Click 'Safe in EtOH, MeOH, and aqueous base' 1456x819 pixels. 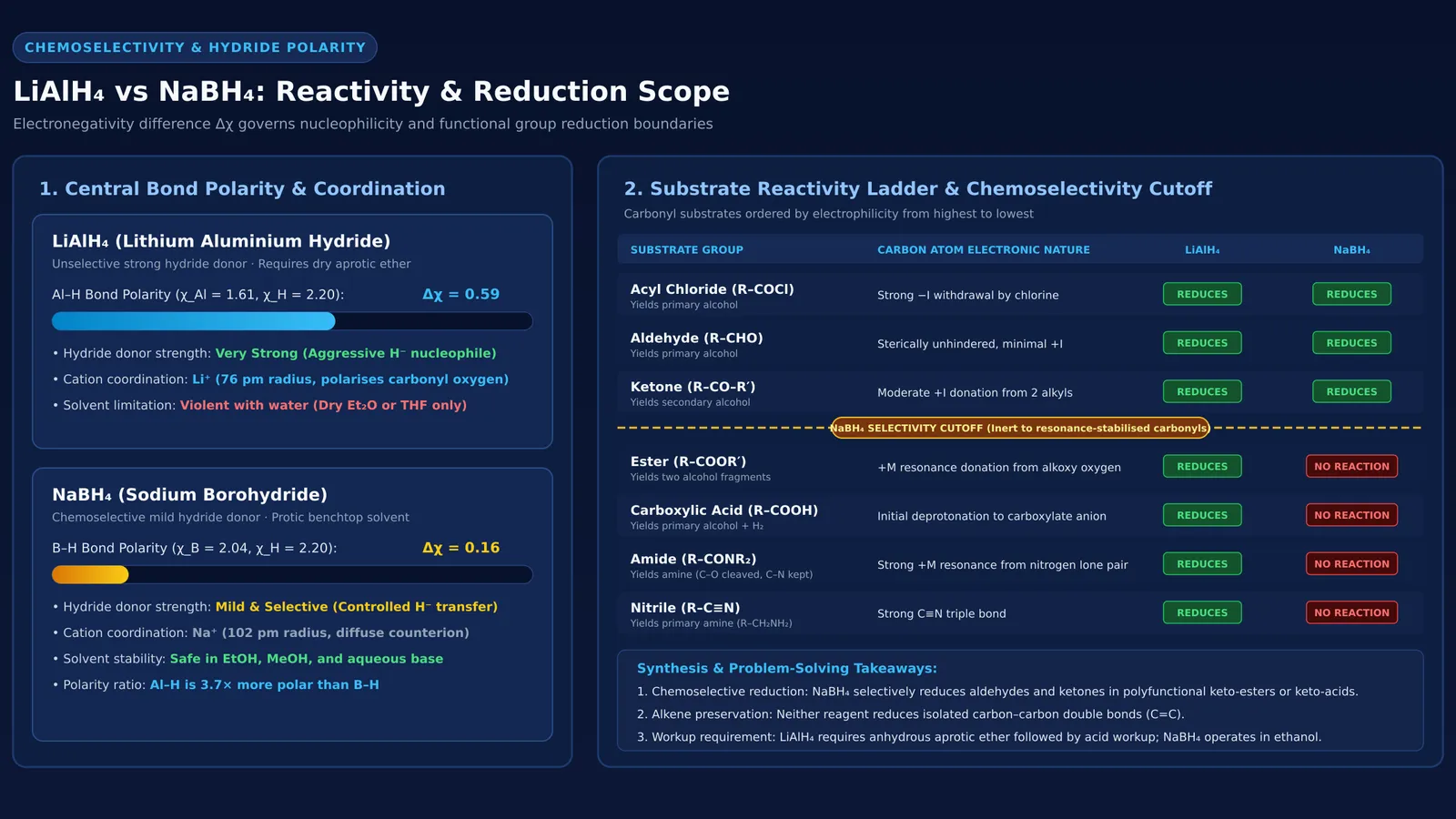click(307, 659)
